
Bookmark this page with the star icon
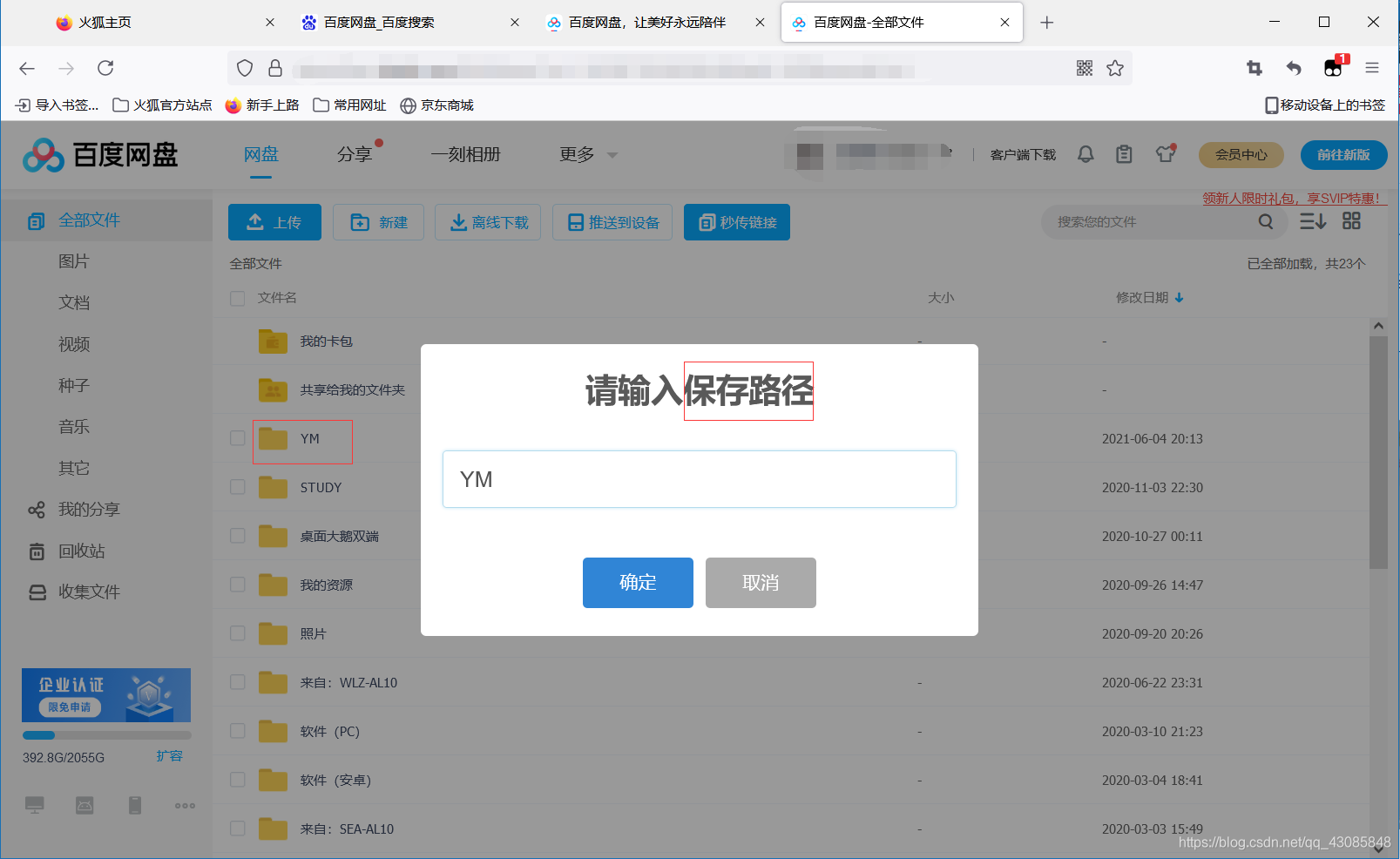click(1115, 68)
